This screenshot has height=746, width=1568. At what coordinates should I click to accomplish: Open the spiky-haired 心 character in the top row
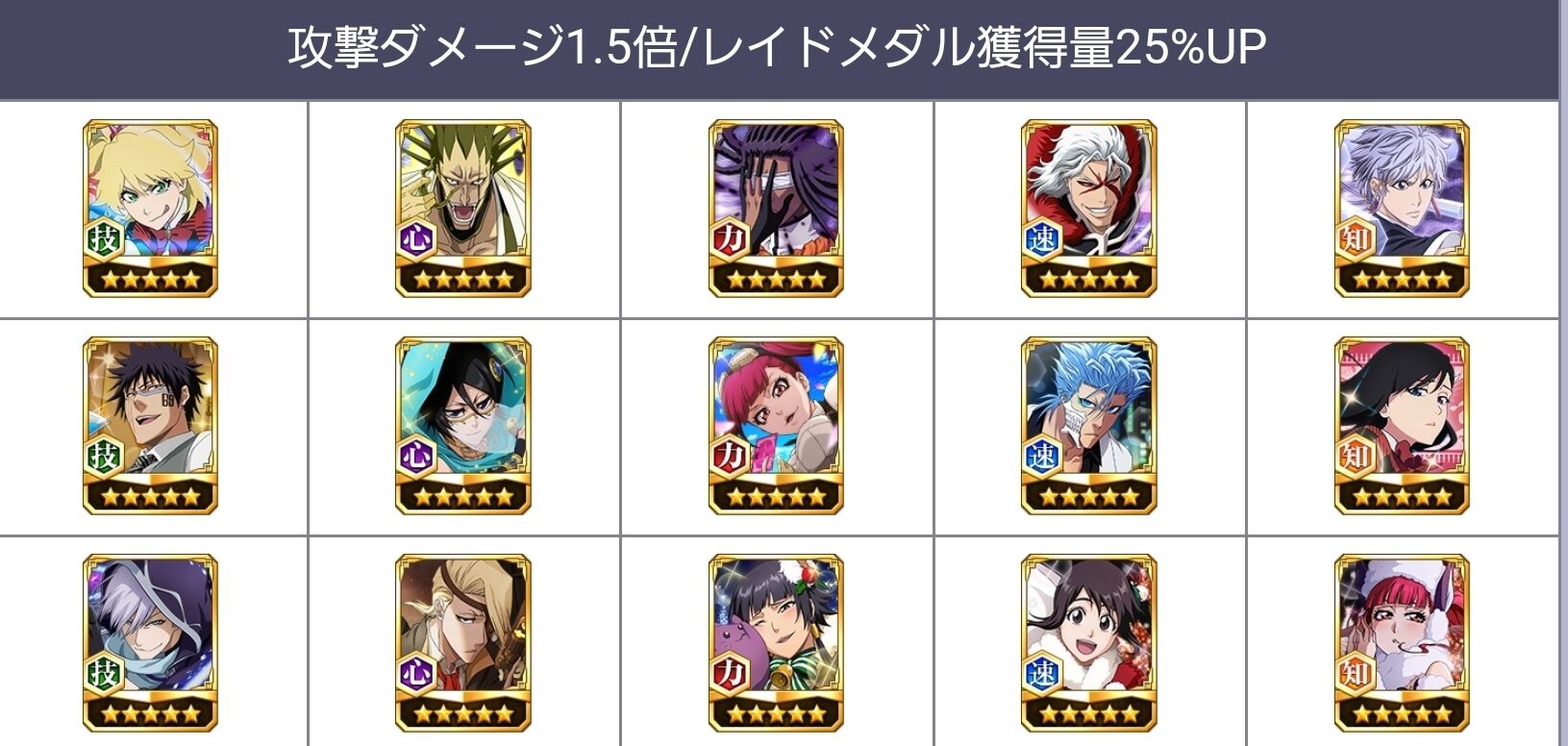(x=463, y=209)
